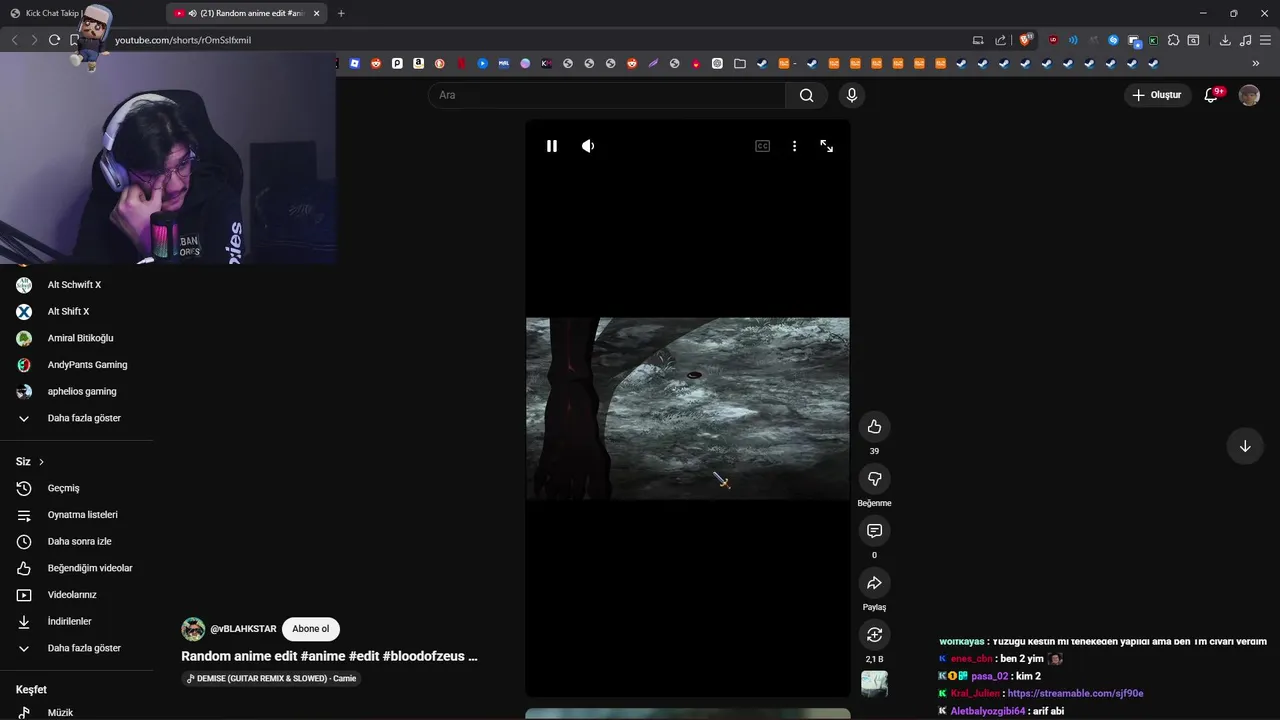The image size is (1280, 720).
Task: Close the Random anime edit tab
Action: [317, 13]
